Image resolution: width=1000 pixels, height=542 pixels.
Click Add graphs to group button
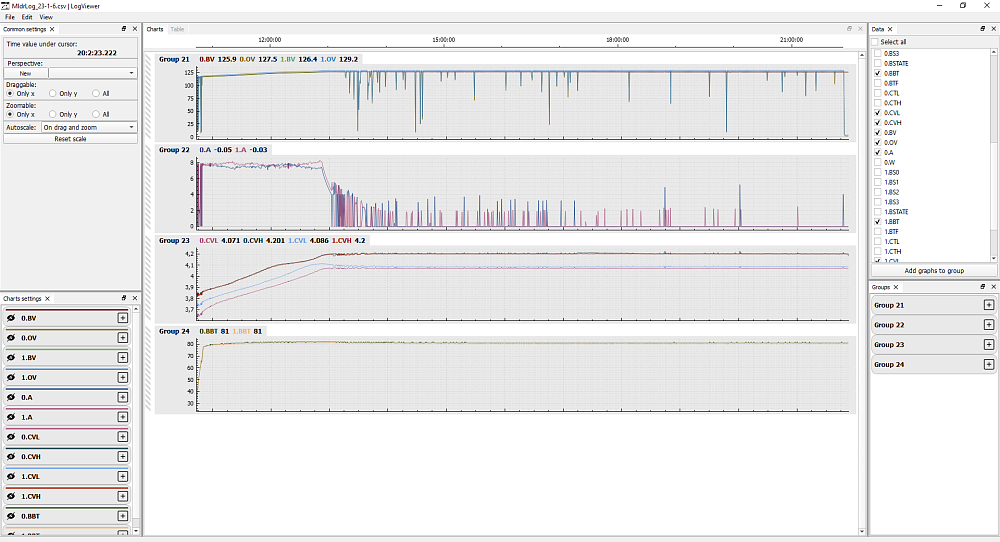tap(934, 271)
